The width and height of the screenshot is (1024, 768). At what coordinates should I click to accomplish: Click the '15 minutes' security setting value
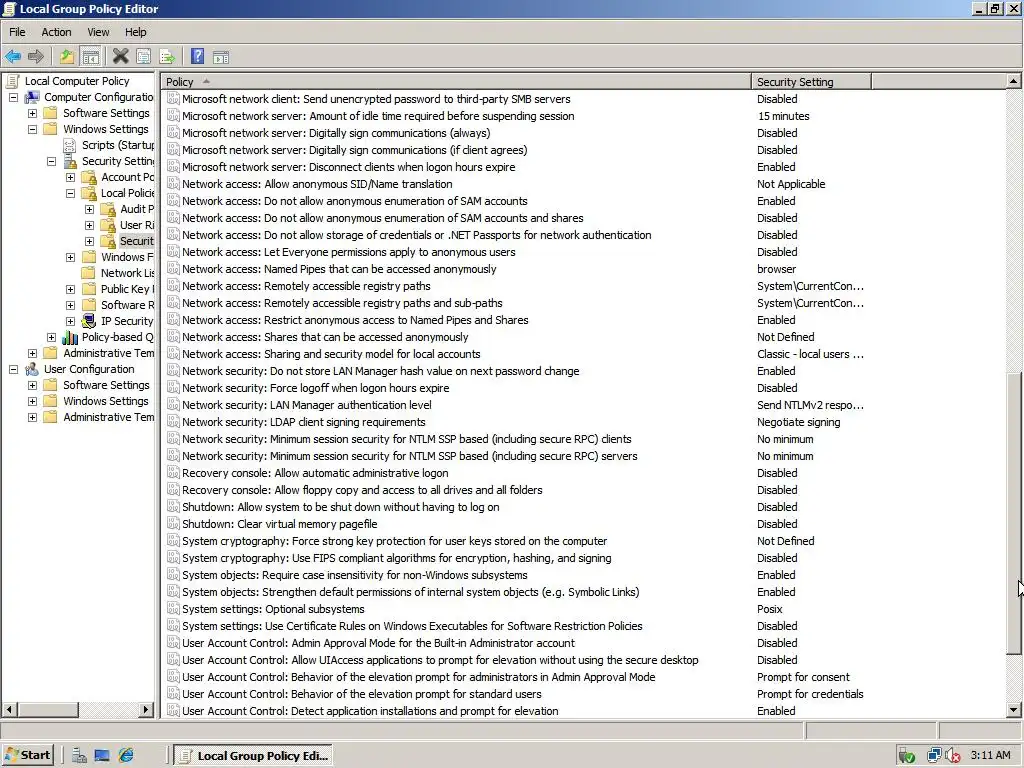(783, 116)
